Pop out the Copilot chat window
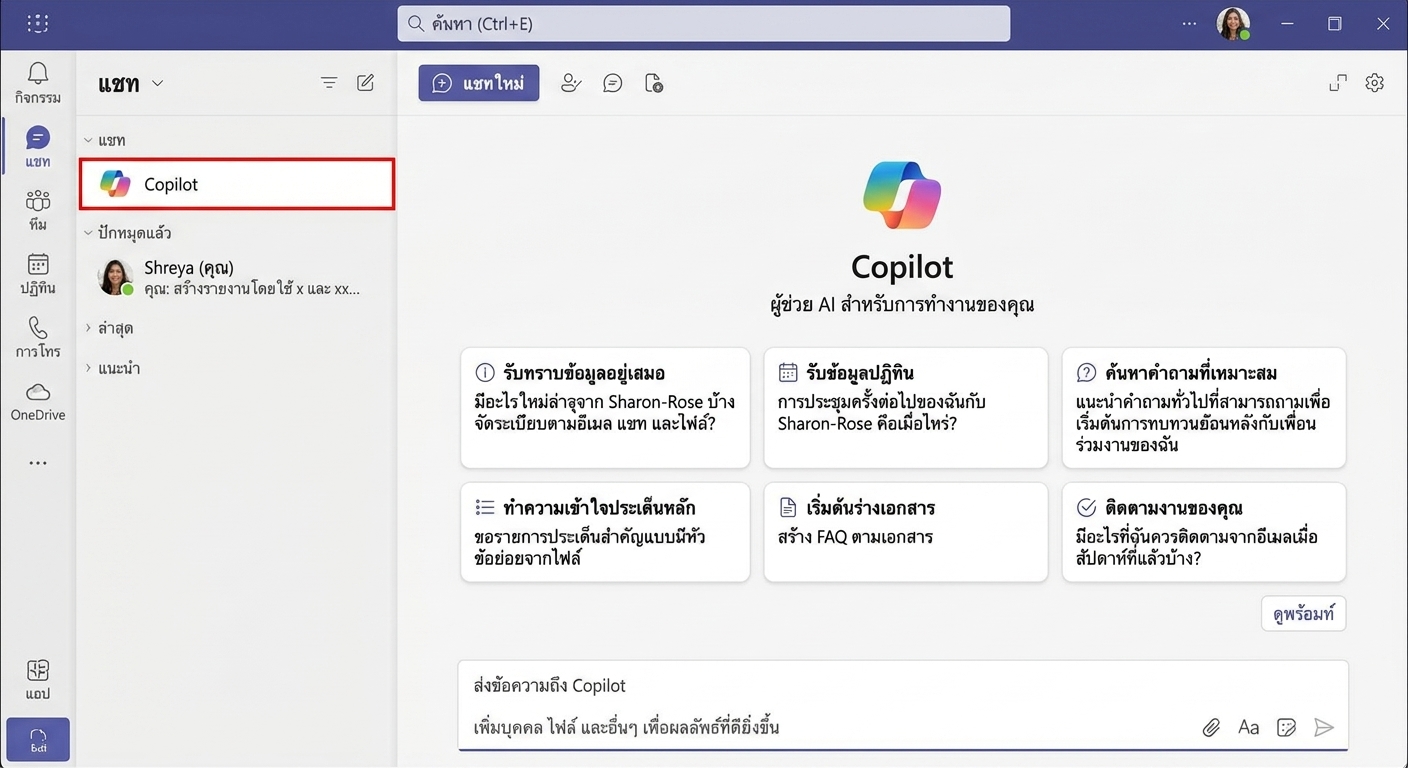This screenshot has width=1408, height=768. (1338, 83)
